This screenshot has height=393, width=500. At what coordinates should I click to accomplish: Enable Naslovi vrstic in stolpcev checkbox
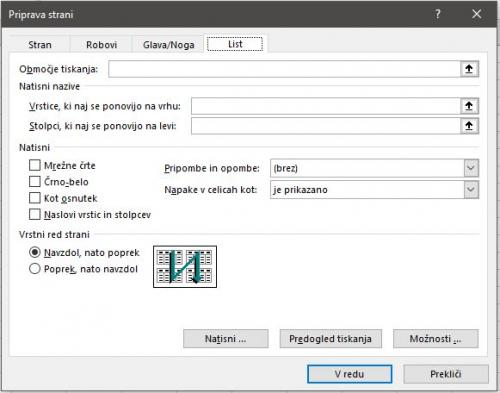coord(35,214)
